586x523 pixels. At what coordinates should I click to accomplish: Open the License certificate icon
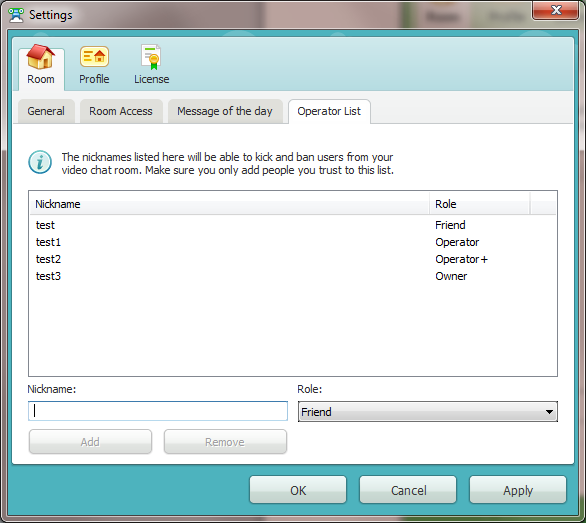(x=151, y=57)
